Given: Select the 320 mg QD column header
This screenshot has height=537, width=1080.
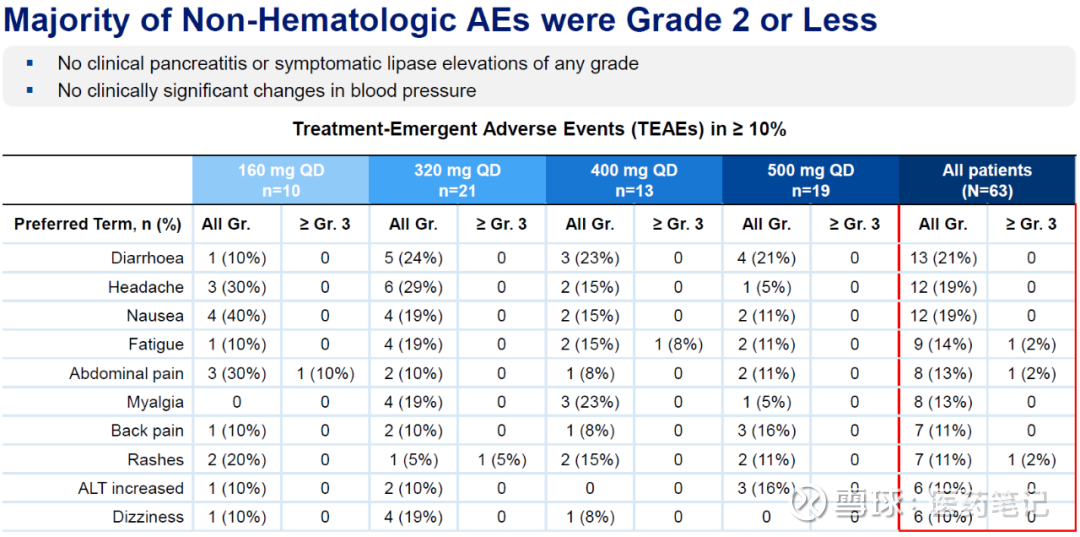Looking at the screenshot, I should (x=457, y=180).
